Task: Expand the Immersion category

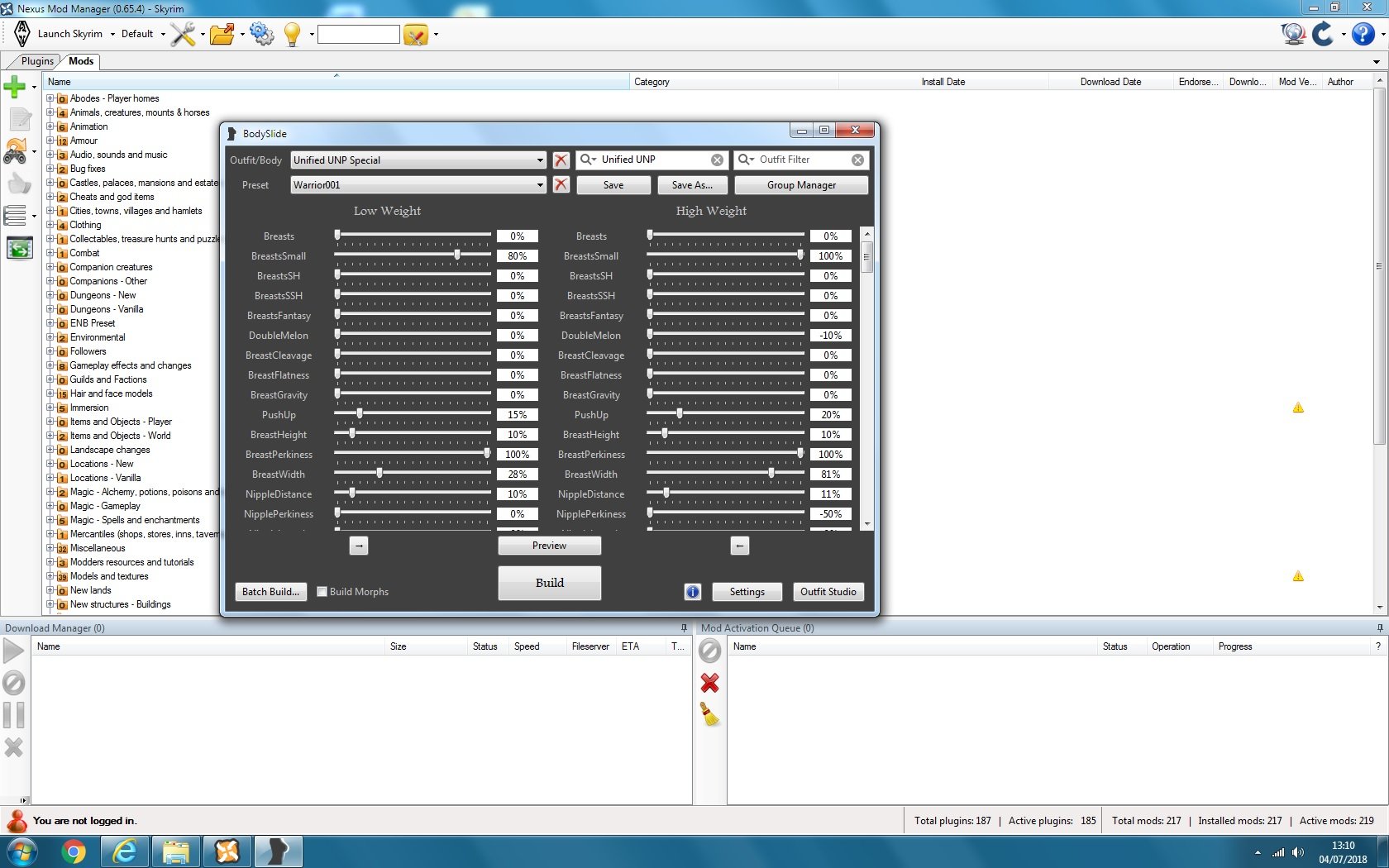Action: 50,408
